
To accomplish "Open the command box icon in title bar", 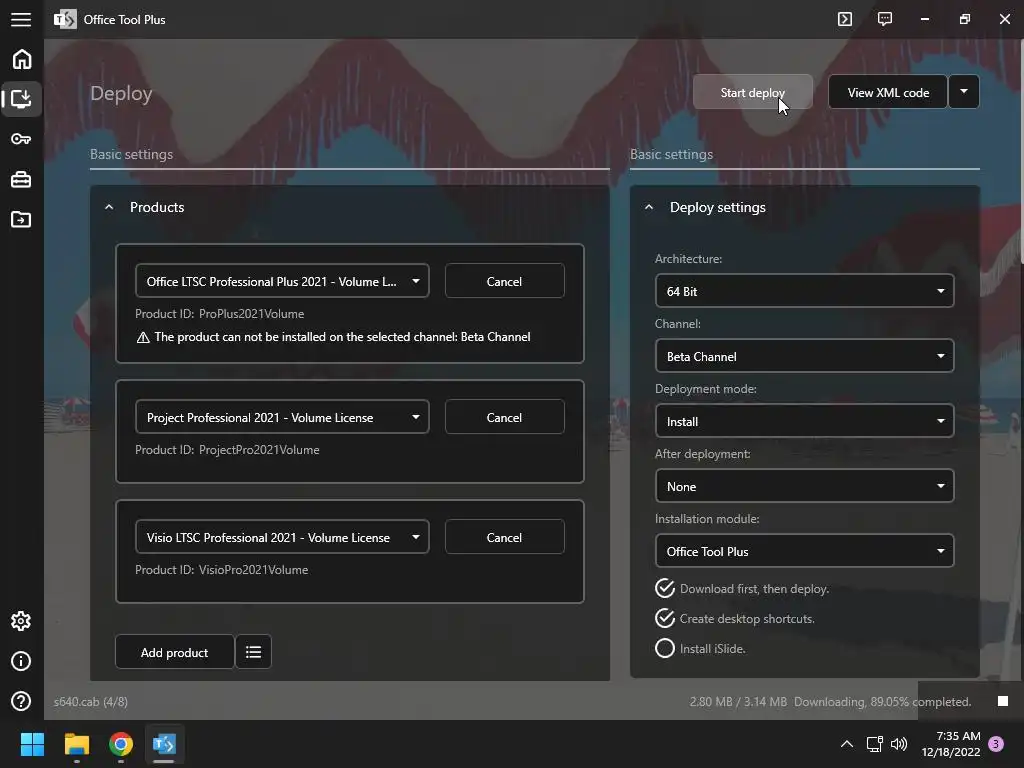I will (845, 19).
